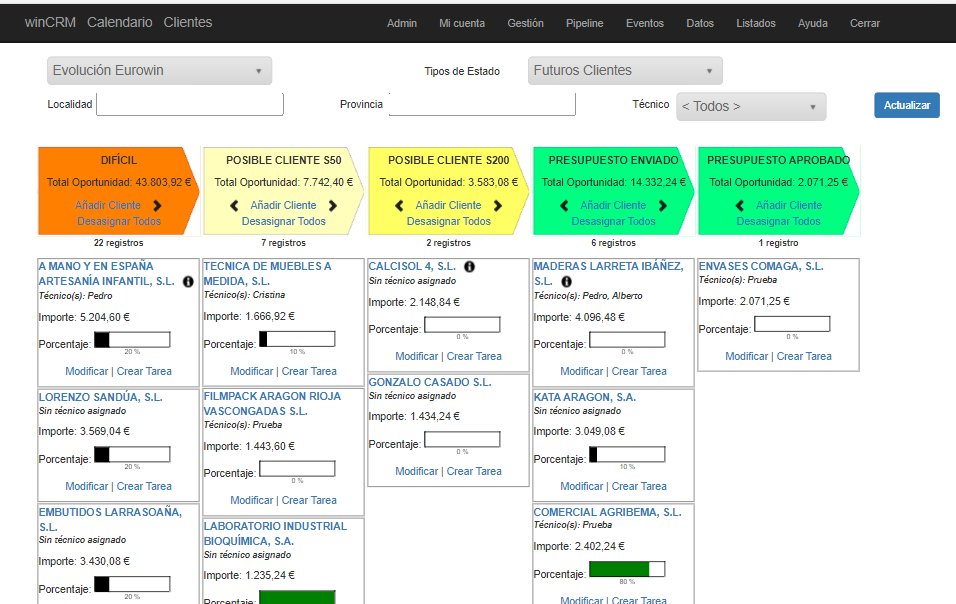
Task: Click right chevron in POSIBLE CLIENTE S50 column
Action: coord(333,205)
